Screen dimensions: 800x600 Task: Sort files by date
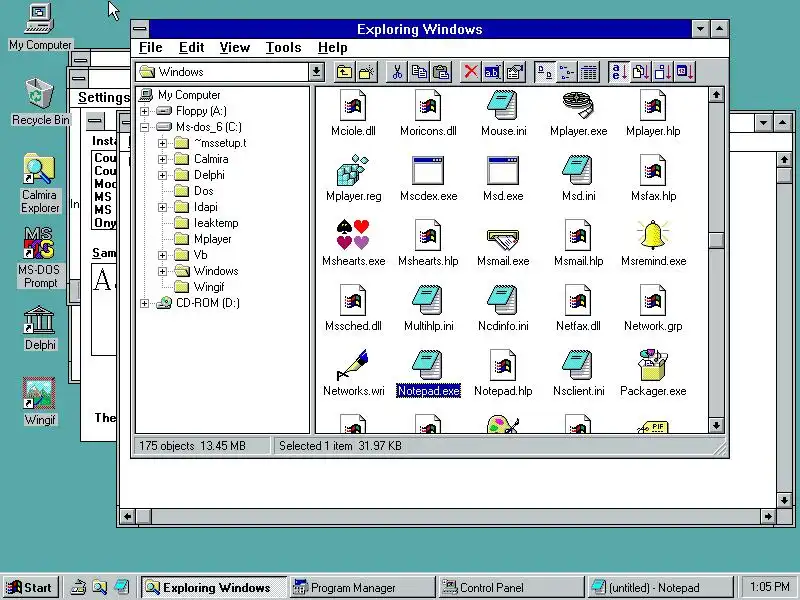tap(685, 72)
